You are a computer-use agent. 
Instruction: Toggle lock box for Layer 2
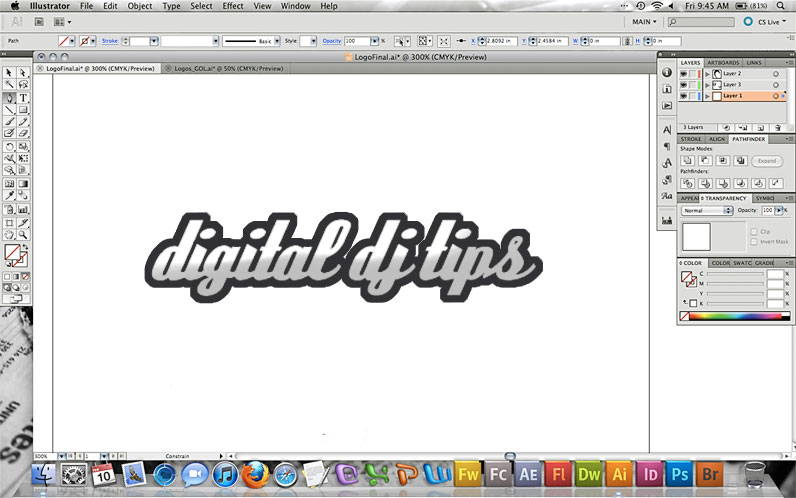(x=692, y=74)
